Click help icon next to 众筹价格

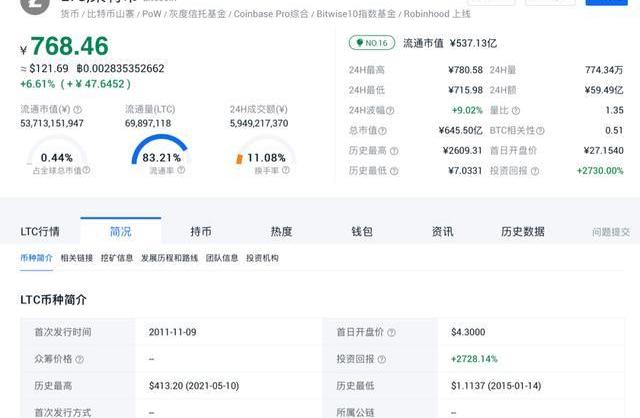pyautogui.click(x=80, y=359)
